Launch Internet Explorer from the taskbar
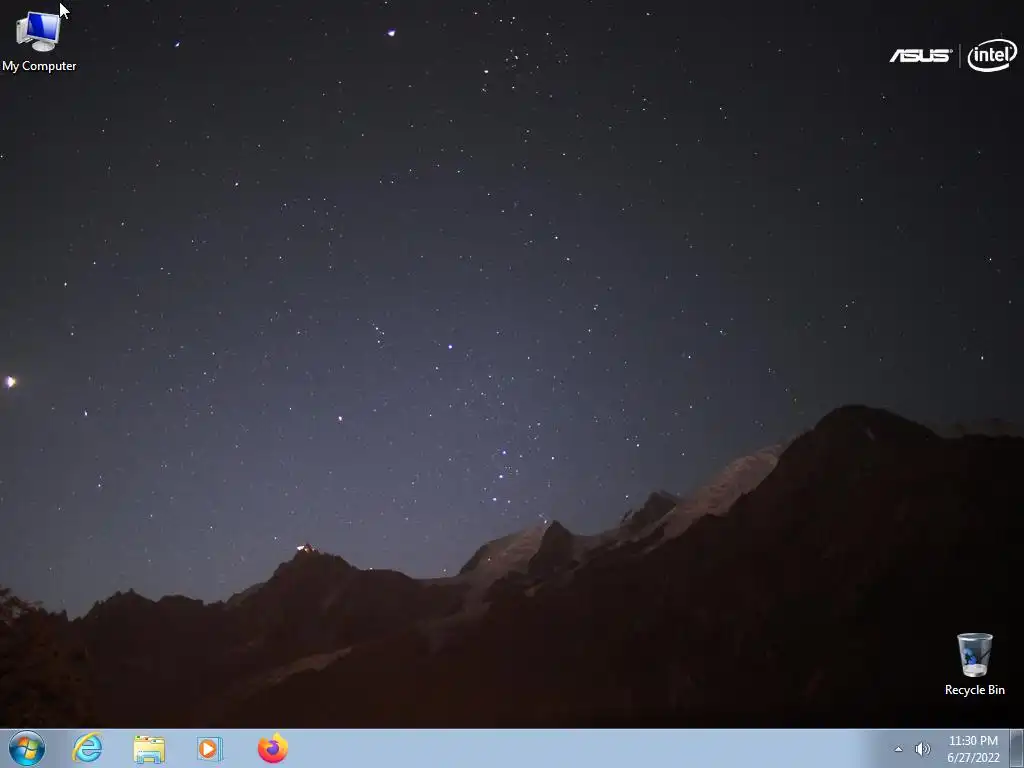Screen dimensions: 1024x768 coord(88,748)
